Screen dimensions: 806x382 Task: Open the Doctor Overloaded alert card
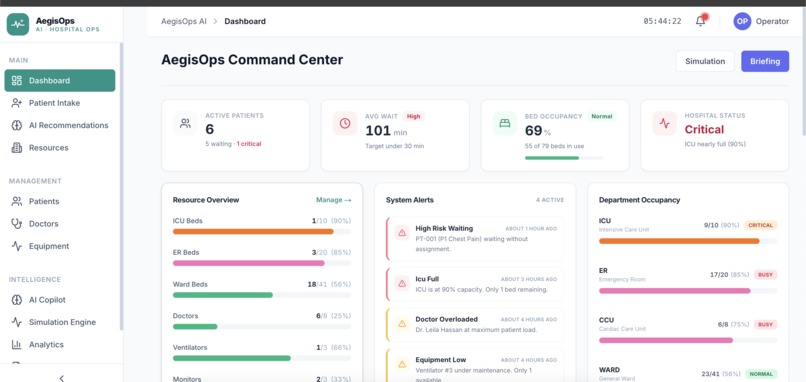point(474,324)
